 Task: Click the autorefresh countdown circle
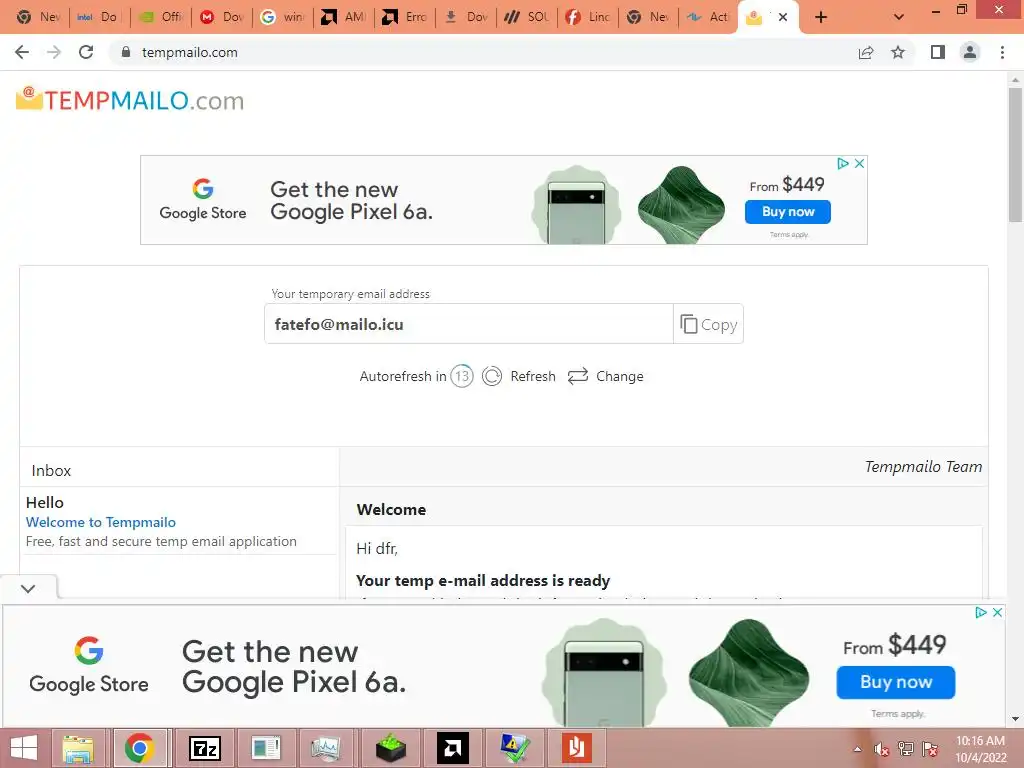point(462,376)
